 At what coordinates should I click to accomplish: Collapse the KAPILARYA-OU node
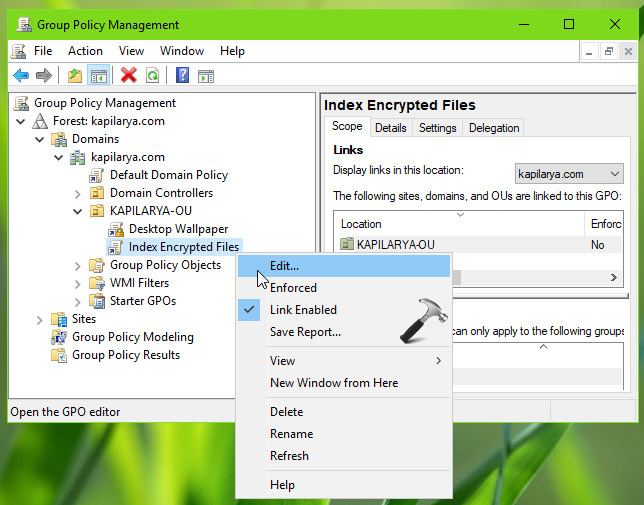77,211
